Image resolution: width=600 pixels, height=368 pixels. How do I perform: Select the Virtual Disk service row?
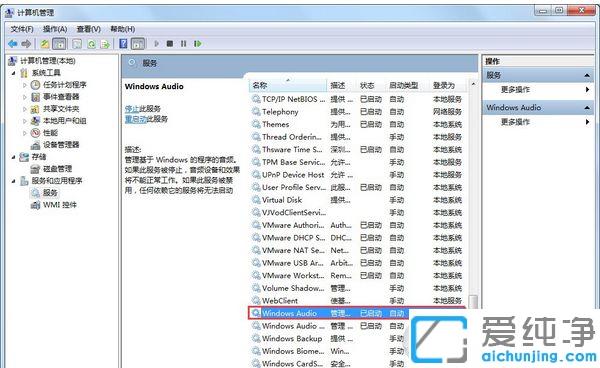coord(358,200)
